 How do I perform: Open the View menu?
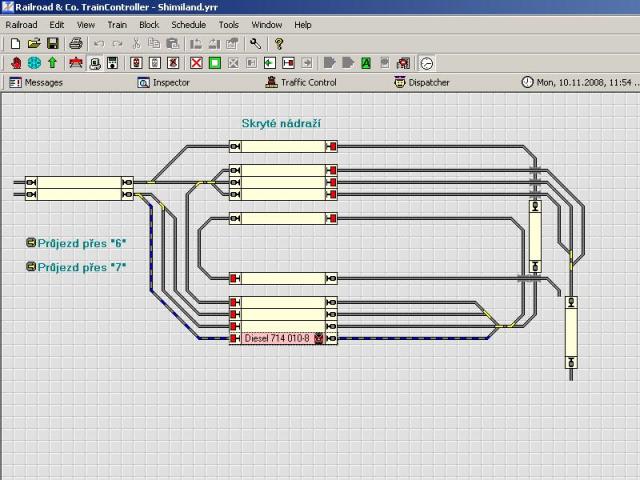[x=86, y=25]
